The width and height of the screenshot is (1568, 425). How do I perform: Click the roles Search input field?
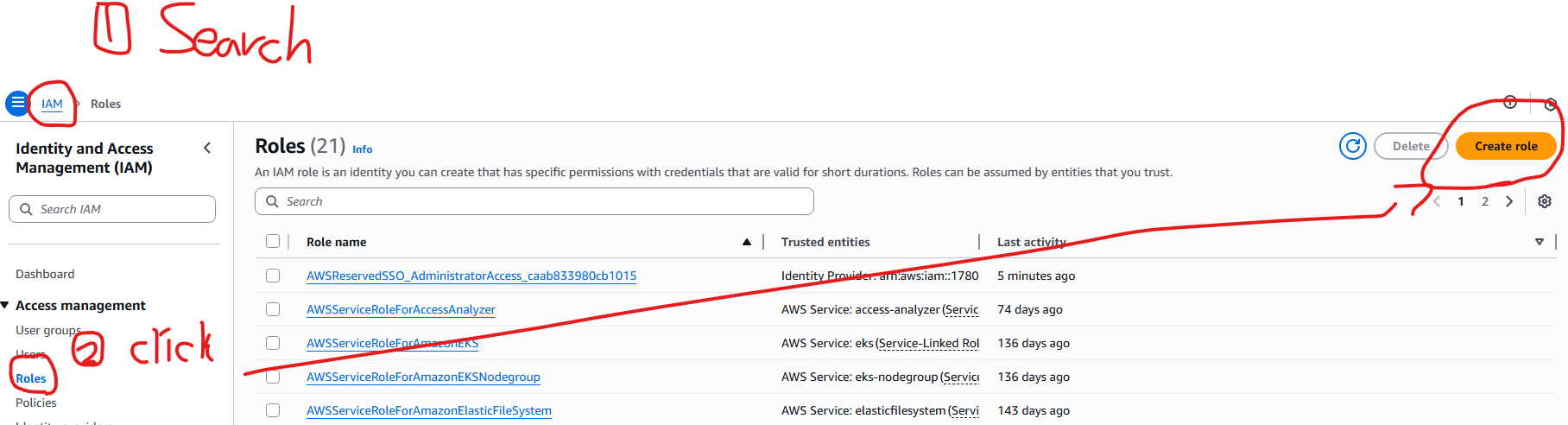point(534,201)
